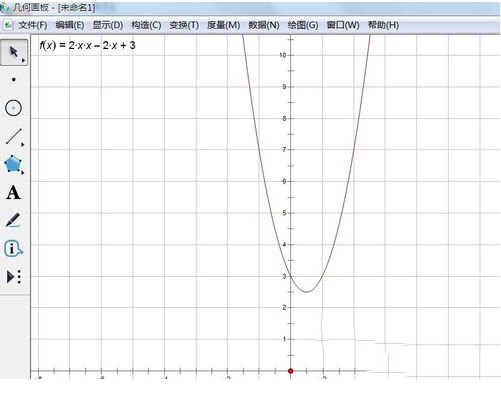Image resolution: width=501 pixels, height=398 pixels.
Task: Select the Point tool
Action: [x=14, y=80]
